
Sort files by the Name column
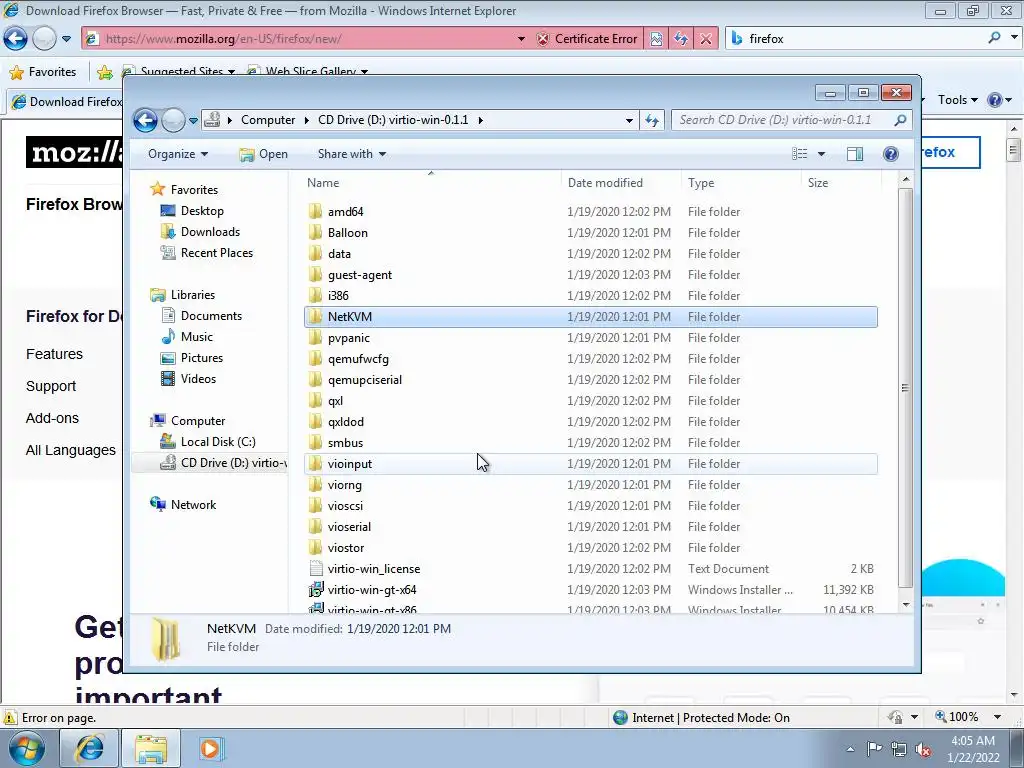323,183
